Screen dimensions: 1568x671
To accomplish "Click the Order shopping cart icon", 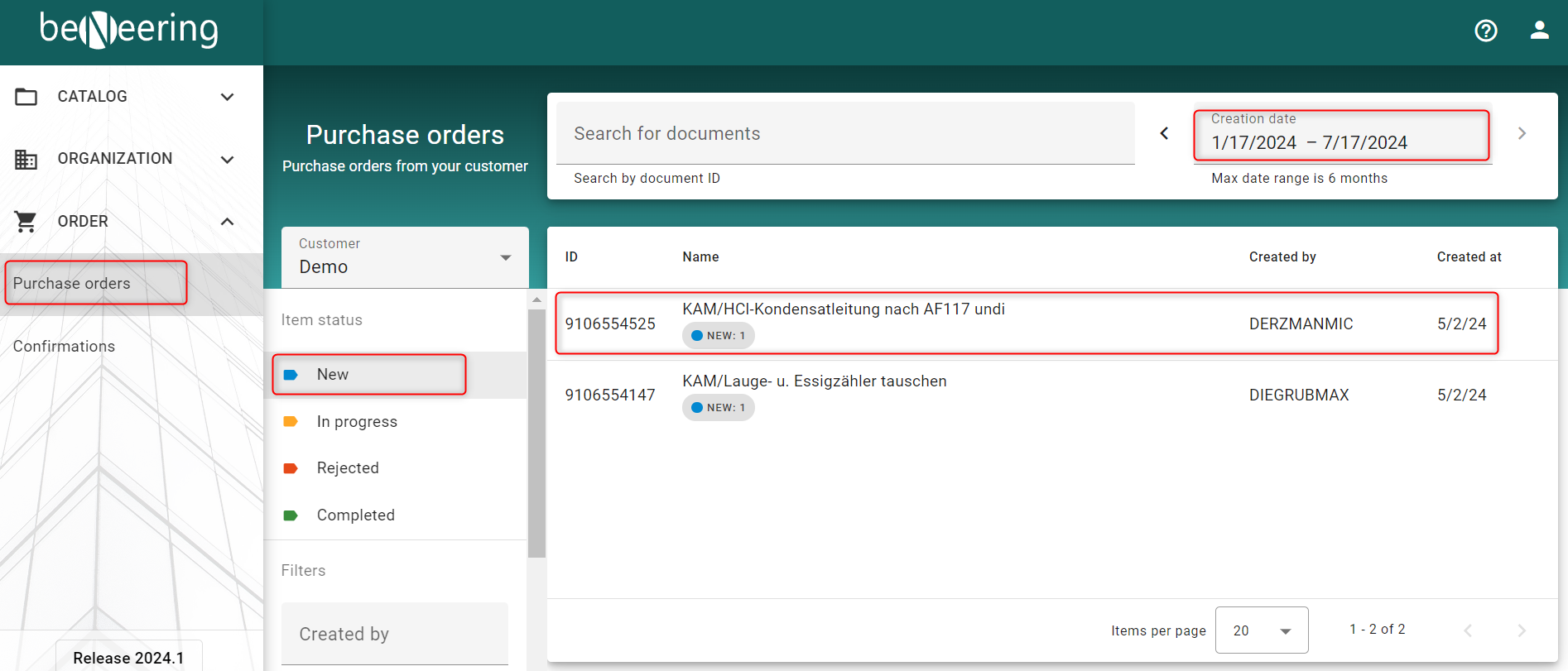I will click(x=26, y=222).
